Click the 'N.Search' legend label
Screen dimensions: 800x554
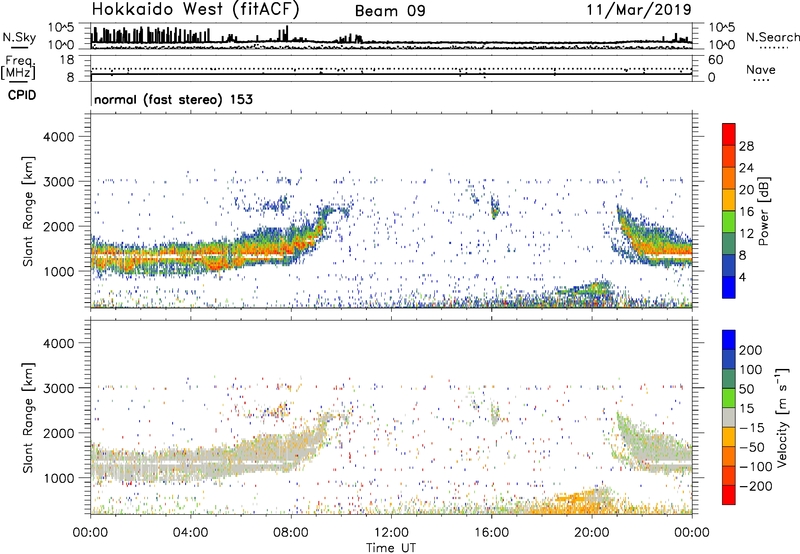pyautogui.click(x=772, y=37)
